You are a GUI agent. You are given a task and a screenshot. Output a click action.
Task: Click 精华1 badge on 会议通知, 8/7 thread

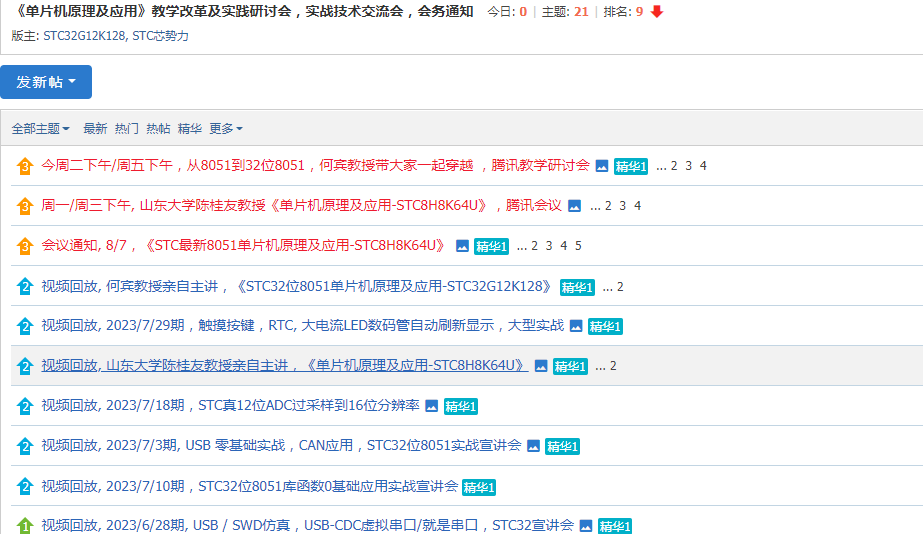pos(491,247)
